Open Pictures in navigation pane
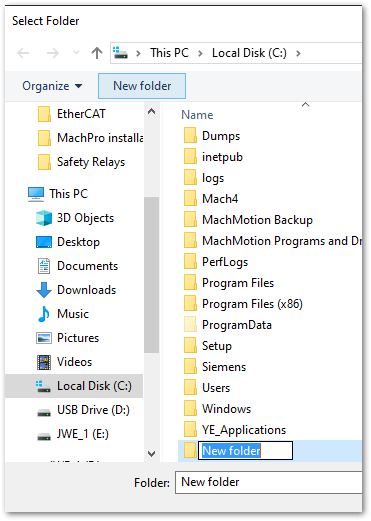371x521 pixels. [x=67, y=338]
